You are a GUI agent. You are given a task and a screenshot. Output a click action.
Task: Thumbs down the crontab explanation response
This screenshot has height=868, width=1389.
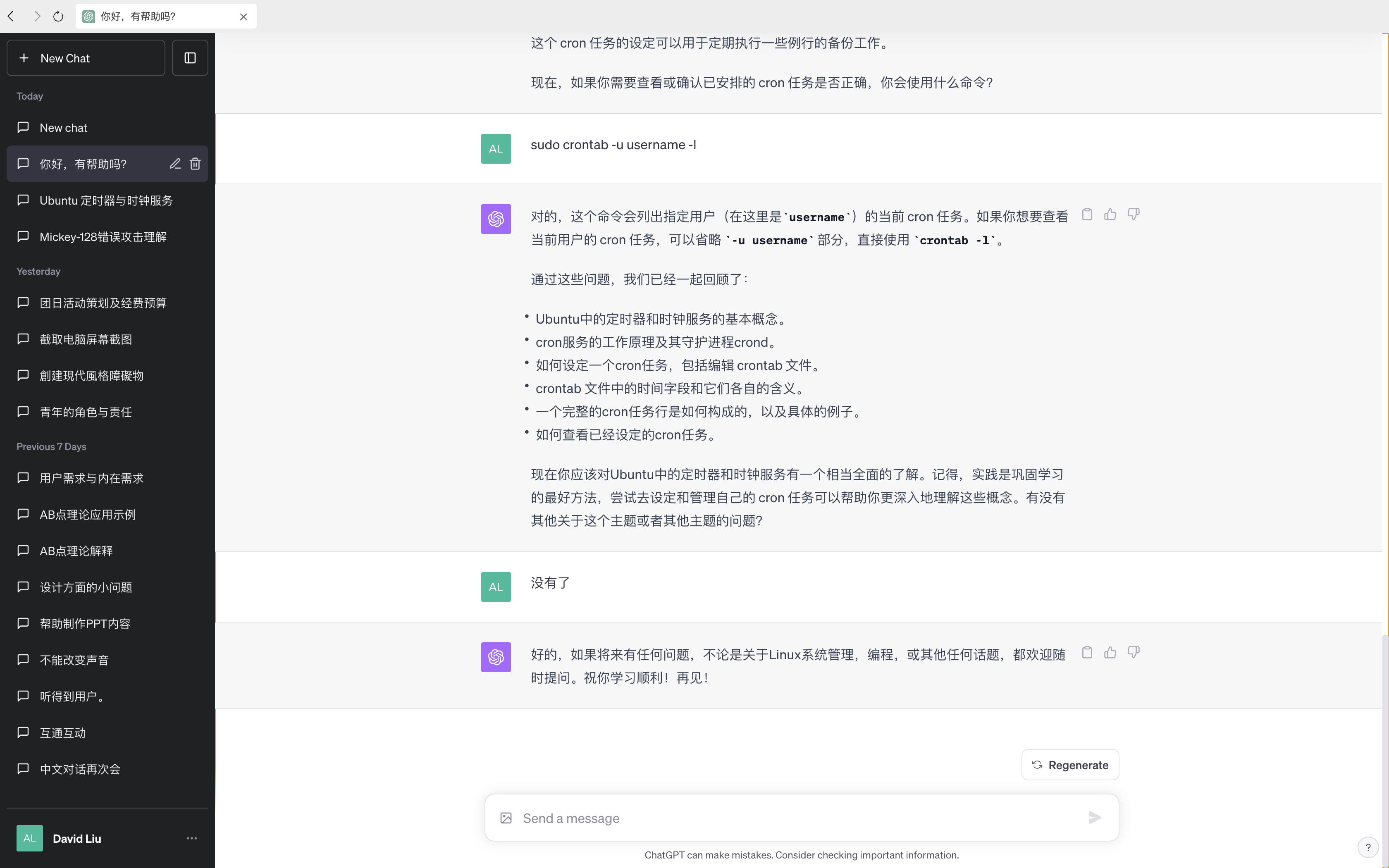point(1133,215)
